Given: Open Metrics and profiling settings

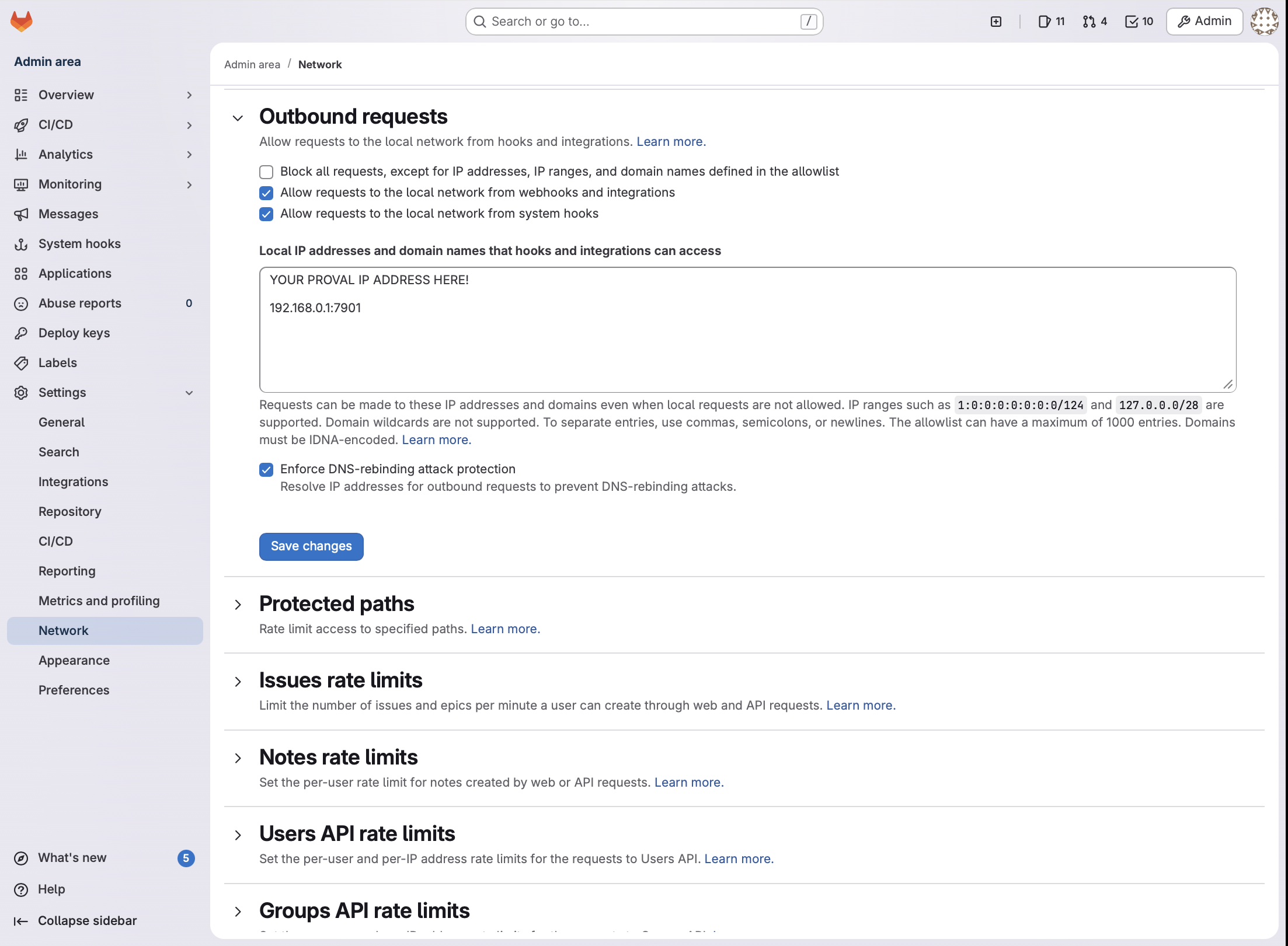Looking at the screenshot, I should tap(105, 601).
